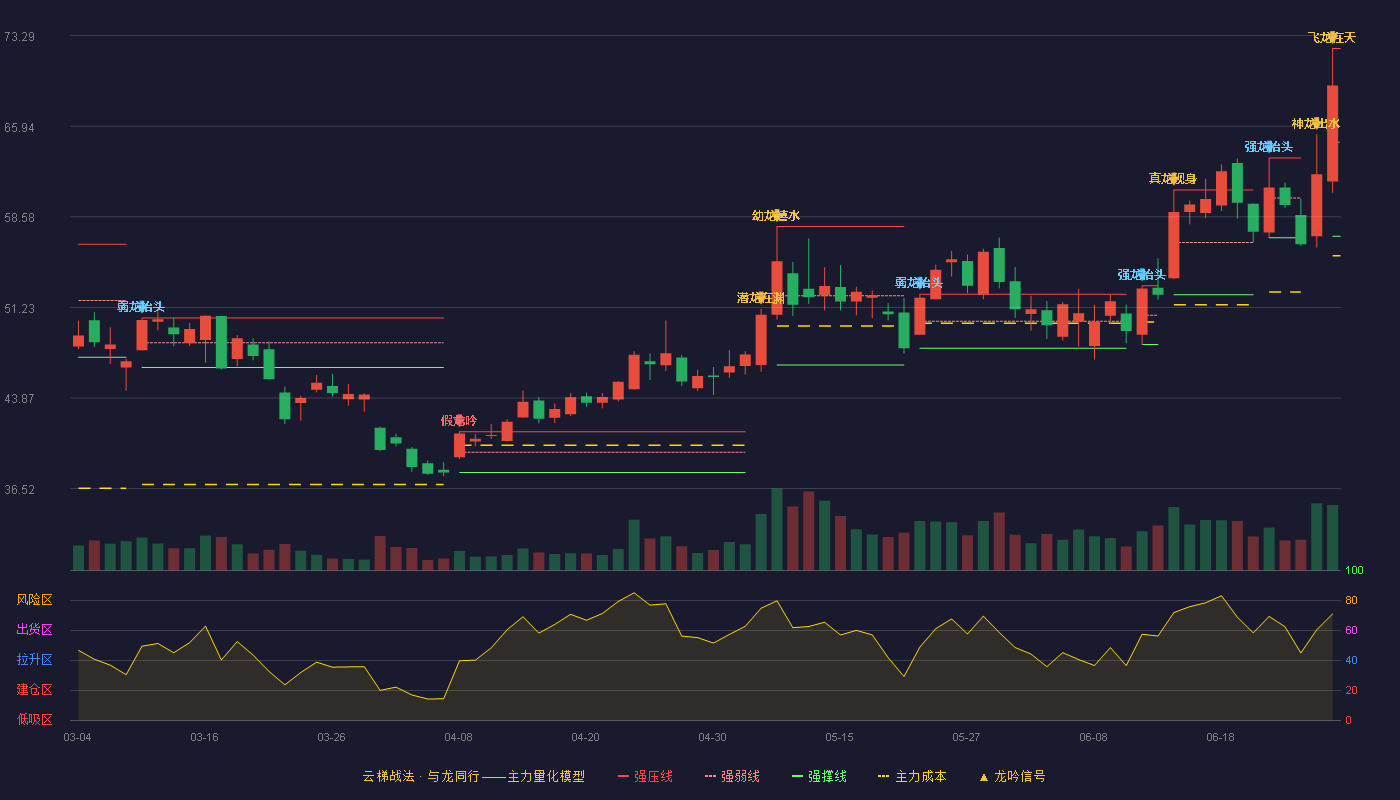Click the 出货区 zone label
The height and width of the screenshot is (800, 1400).
[x=34, y=630]
